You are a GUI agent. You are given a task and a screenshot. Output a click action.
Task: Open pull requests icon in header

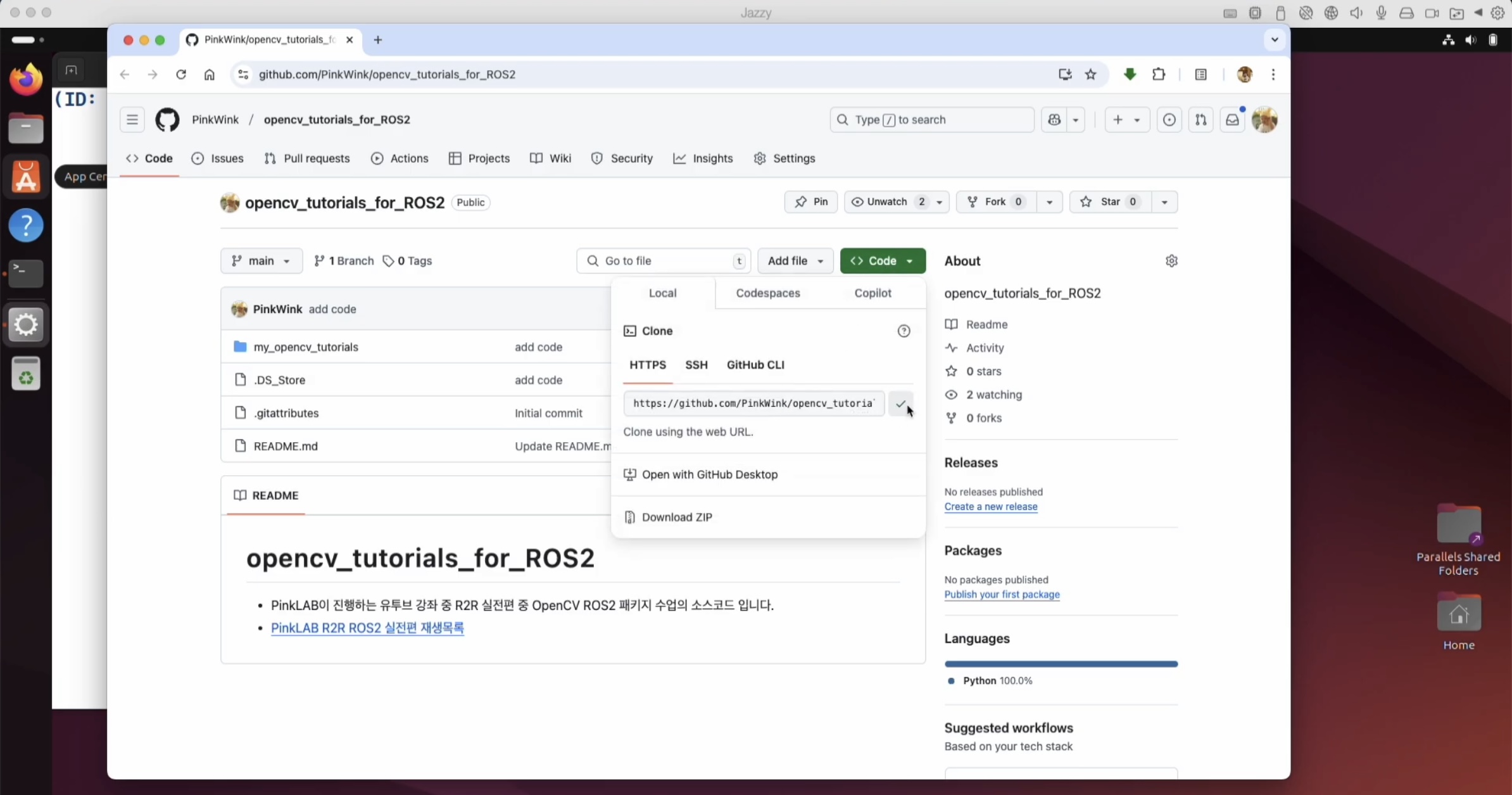pyautogui.click(x=1200, y=120)
